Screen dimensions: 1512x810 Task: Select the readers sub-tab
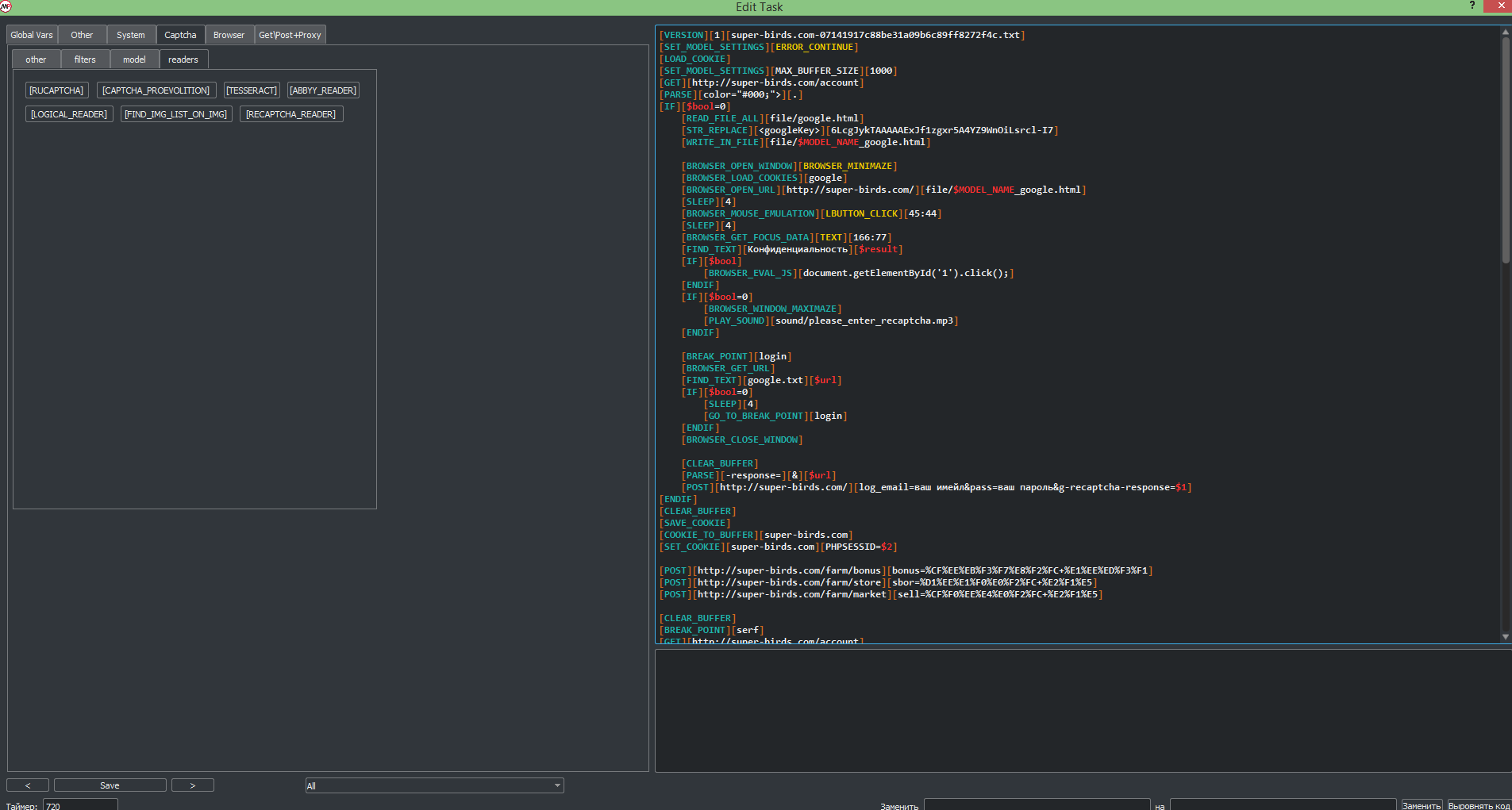pyautogui.click(x=183, y=60)
